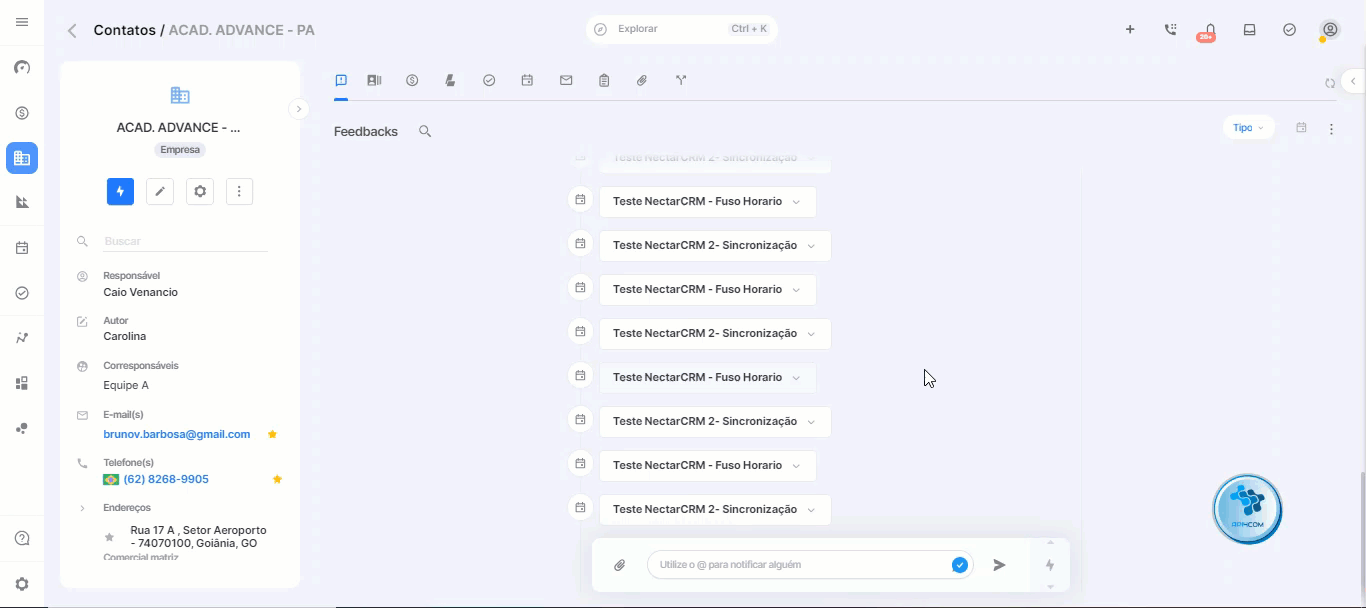This screenshot has width=1366, height=608.
Task: Click the lightning icon beside the message box
Action: pos(1050,565)
